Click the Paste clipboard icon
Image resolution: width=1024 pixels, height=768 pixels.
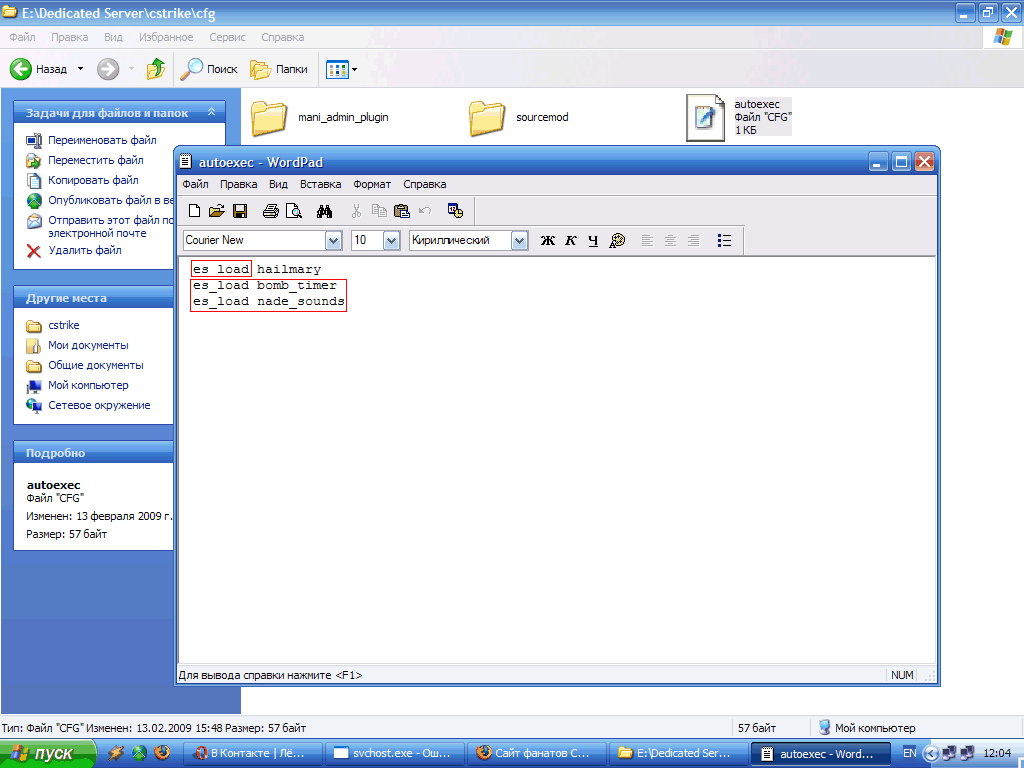coord(402,210)
